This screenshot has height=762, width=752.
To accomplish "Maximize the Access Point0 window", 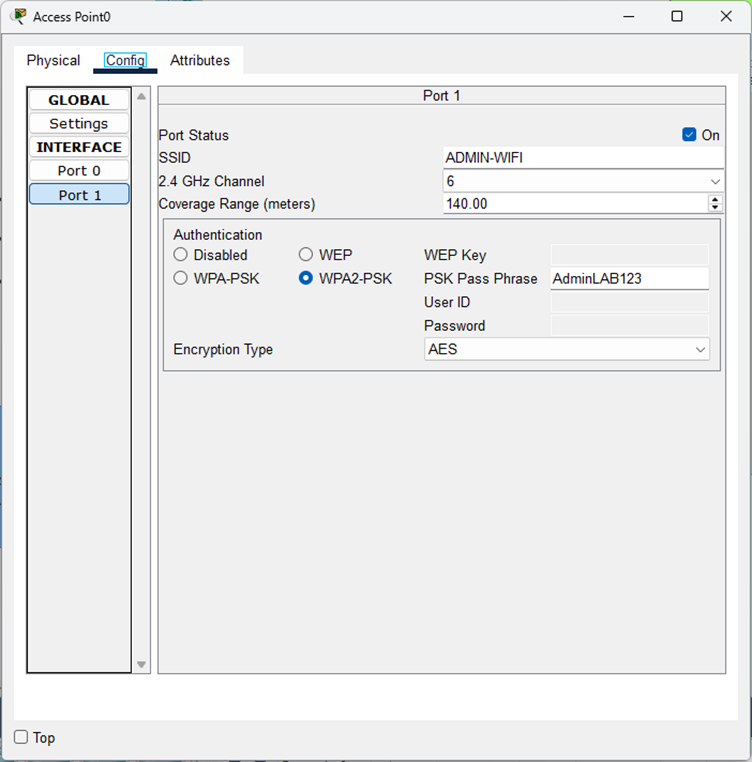I will (x=677, y=17).
